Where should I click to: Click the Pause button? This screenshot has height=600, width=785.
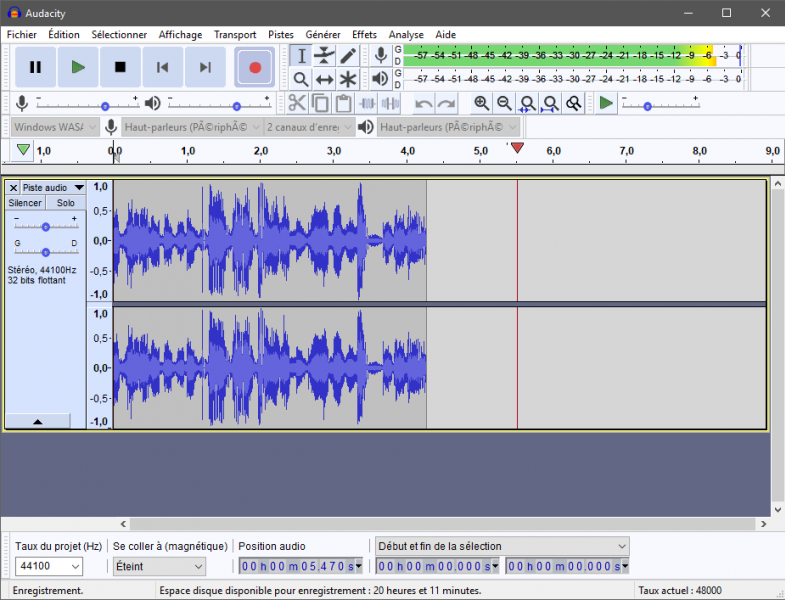point(35,67)
